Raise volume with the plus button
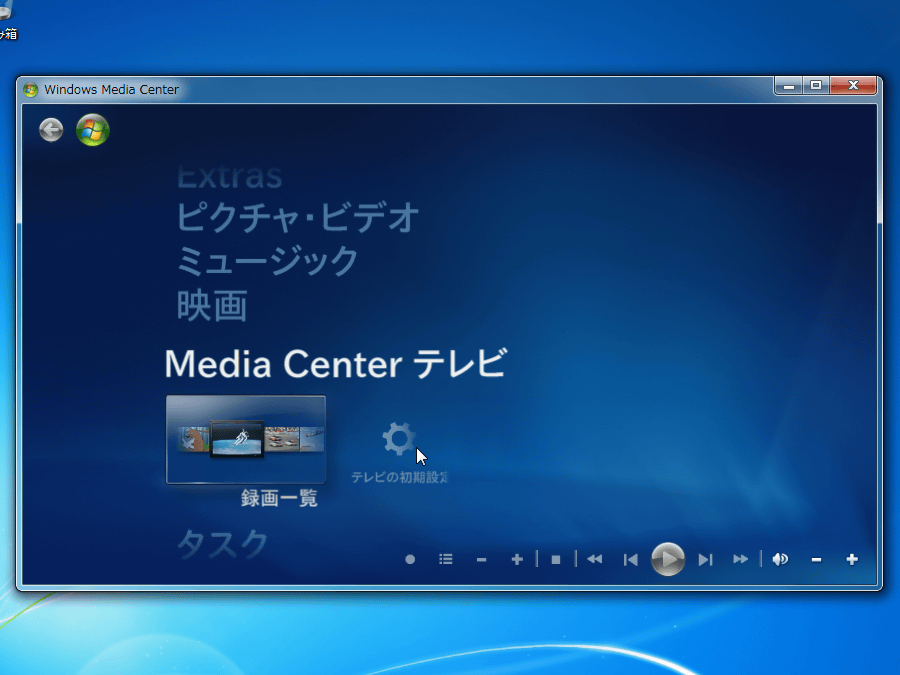This screenshot has height=675, width=900. [x=852, y=560]
